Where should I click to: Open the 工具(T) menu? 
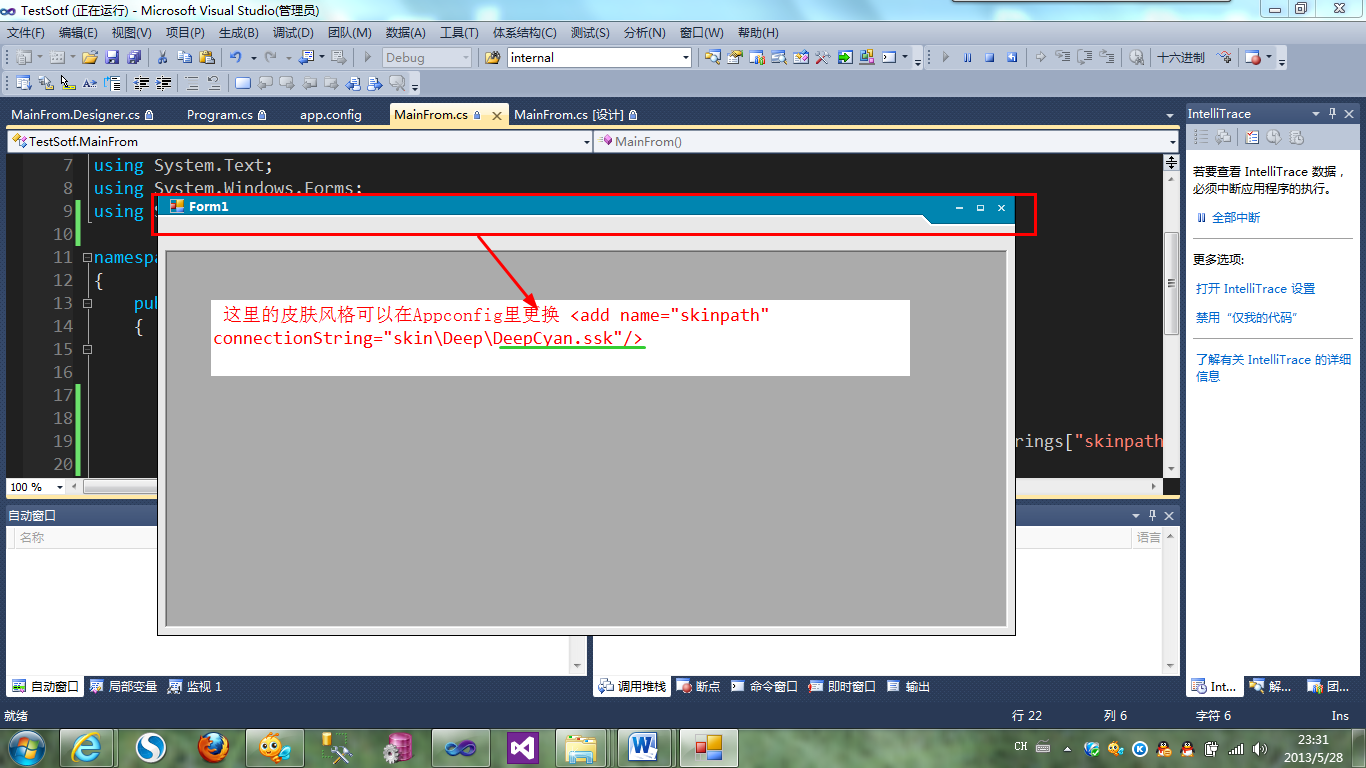(x=459, y=33)
